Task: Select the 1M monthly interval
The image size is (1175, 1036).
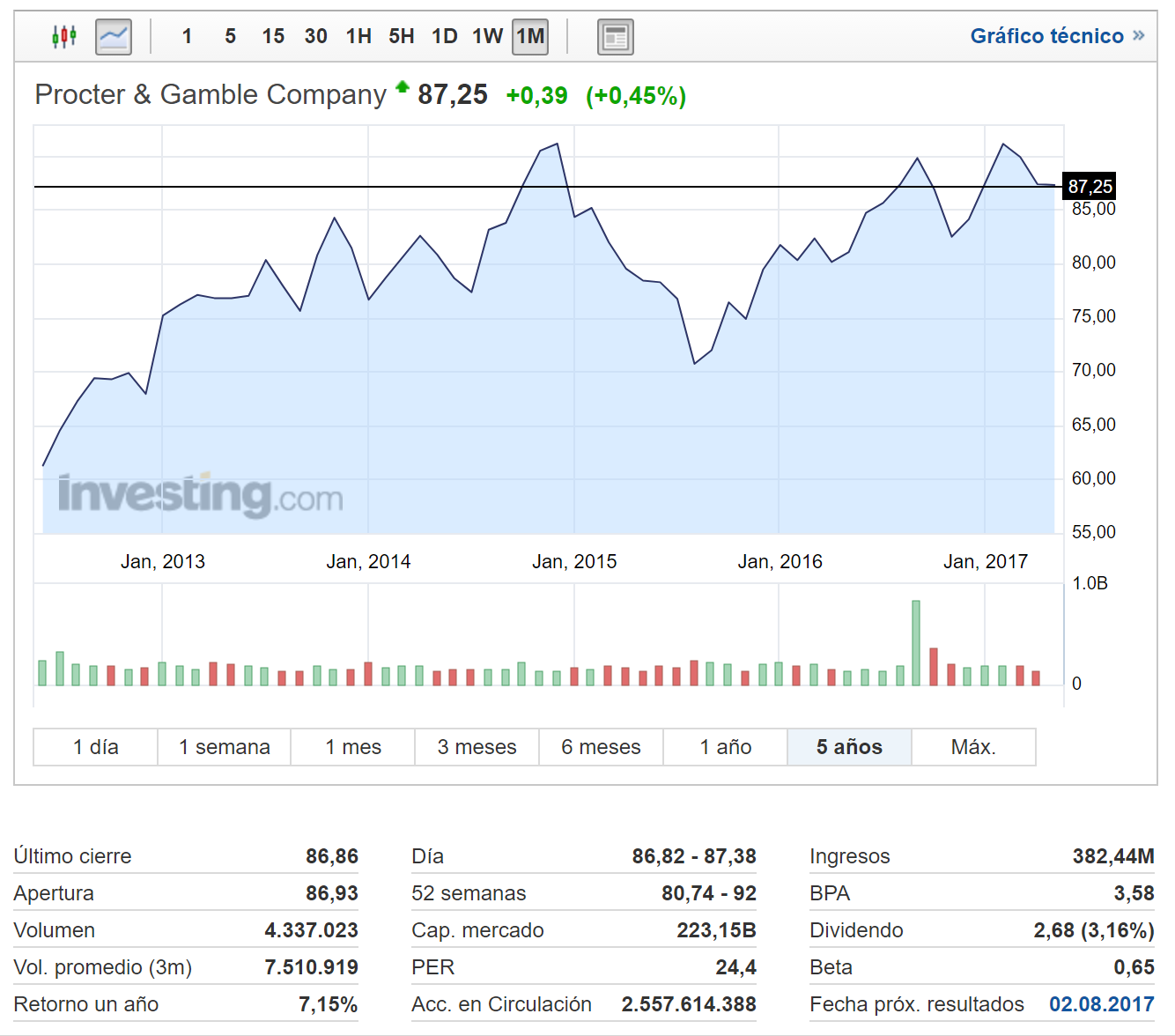Action: [x=530, y=37]
